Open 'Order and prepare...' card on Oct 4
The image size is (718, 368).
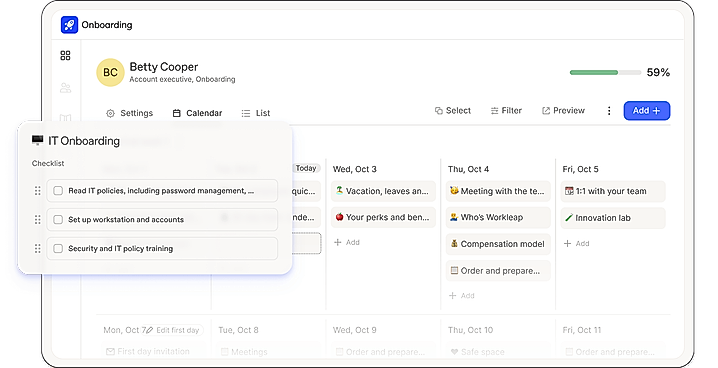tap(498, 271)
